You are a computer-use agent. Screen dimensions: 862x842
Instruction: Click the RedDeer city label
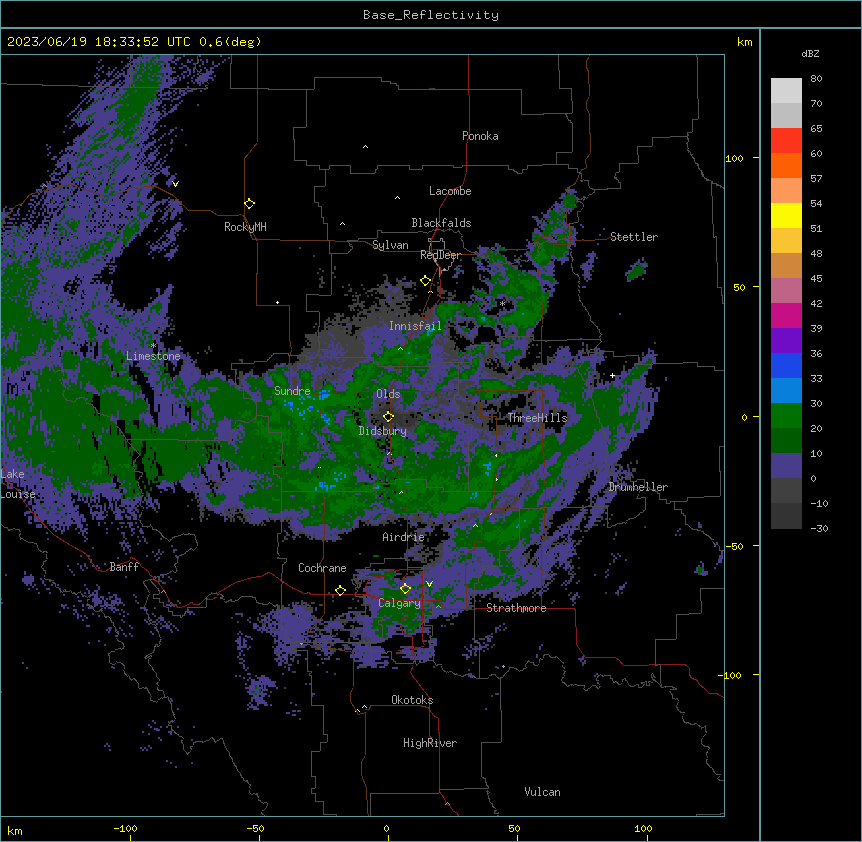[441, 255]
